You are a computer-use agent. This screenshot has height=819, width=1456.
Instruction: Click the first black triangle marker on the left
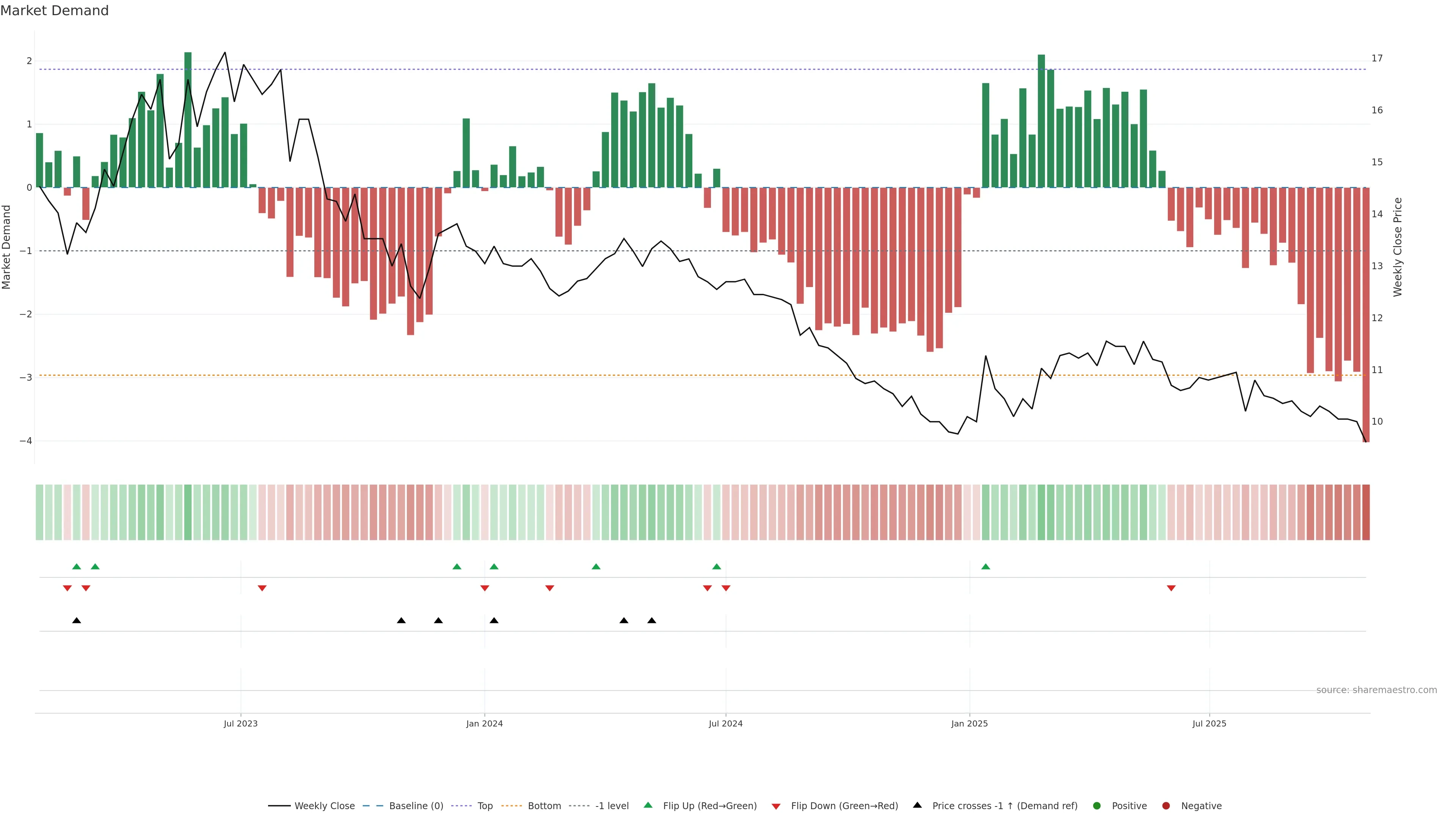77,621
